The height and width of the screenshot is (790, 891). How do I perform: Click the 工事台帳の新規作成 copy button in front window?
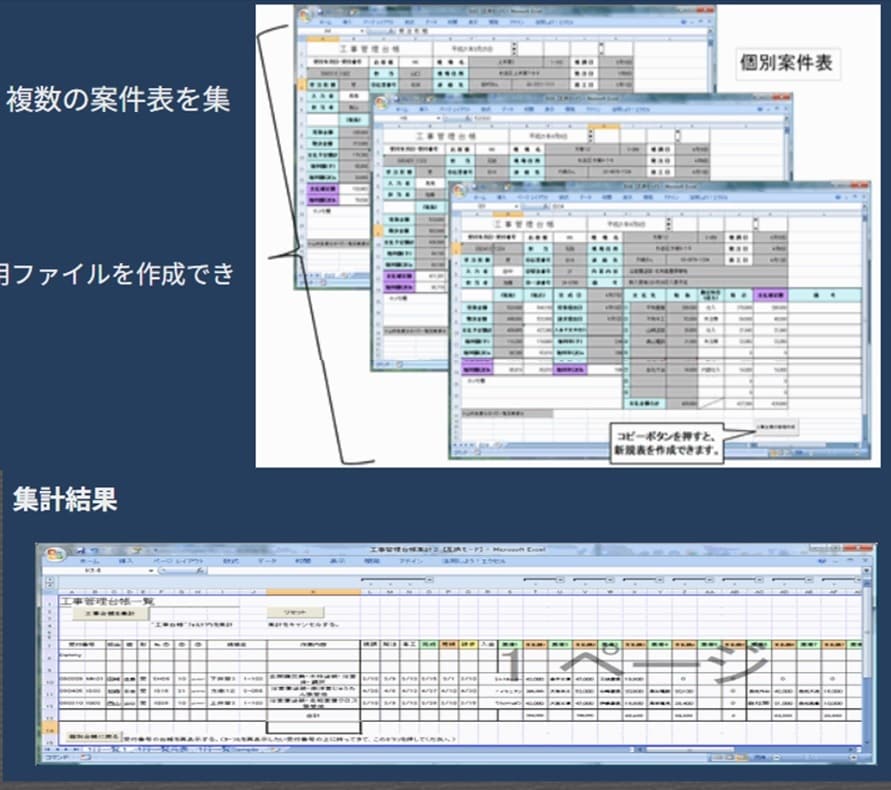tap(776, 427)
